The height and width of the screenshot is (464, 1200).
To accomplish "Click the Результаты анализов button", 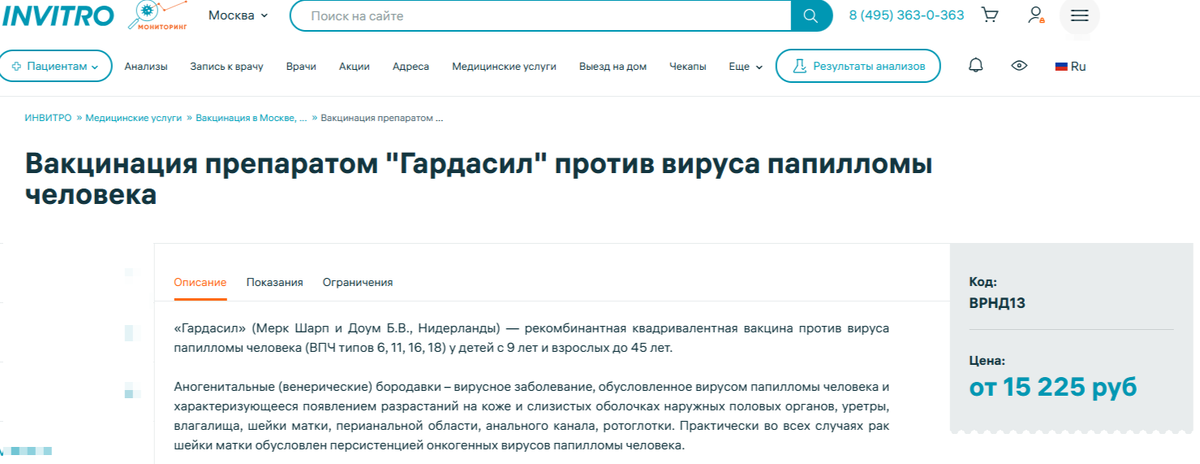I will pos(858,66).
